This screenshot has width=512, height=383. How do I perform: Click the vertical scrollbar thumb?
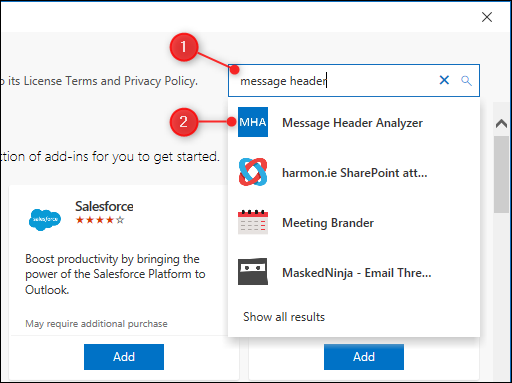coord(501,174)
